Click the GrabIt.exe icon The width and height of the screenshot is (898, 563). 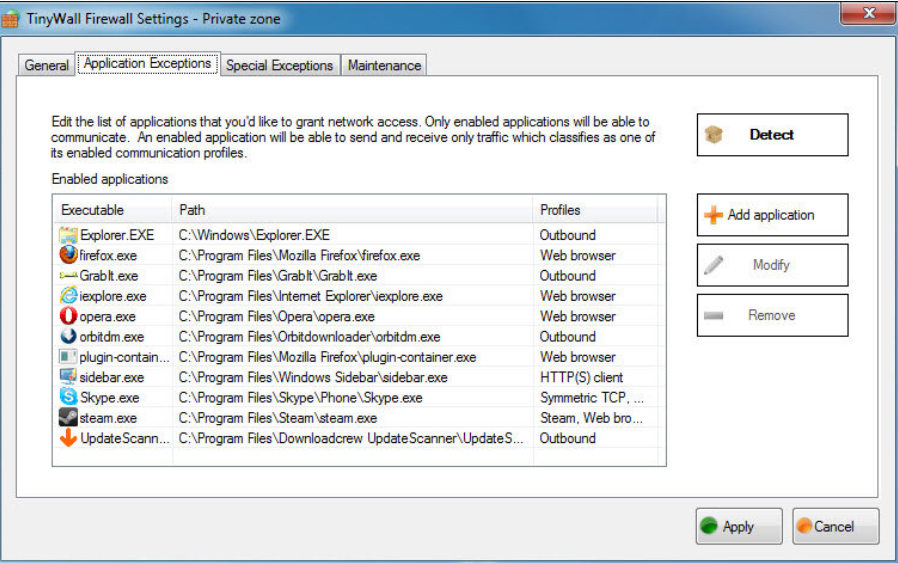[68, 275]
